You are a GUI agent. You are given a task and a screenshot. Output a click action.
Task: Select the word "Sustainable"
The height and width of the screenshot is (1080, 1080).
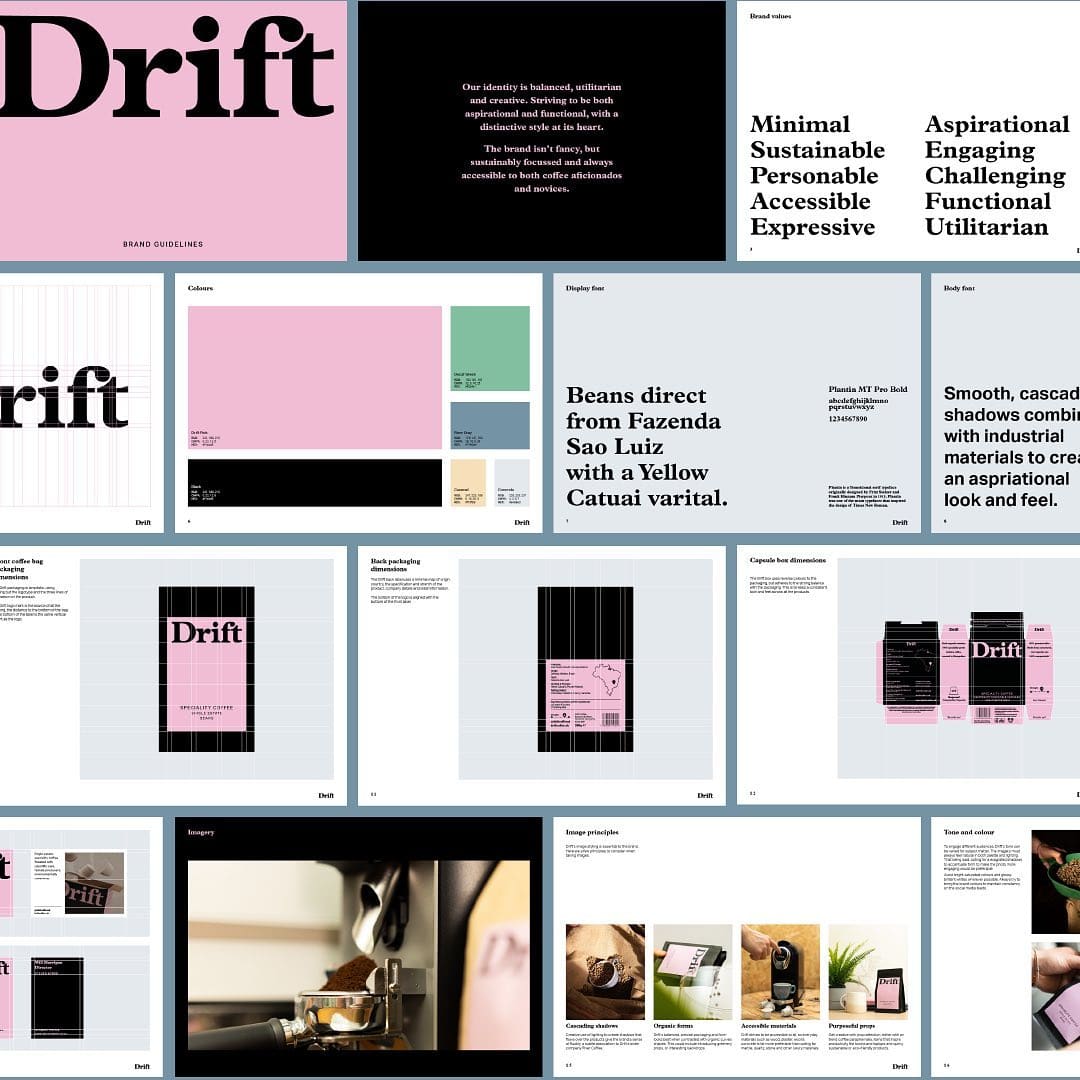[817, 150]
